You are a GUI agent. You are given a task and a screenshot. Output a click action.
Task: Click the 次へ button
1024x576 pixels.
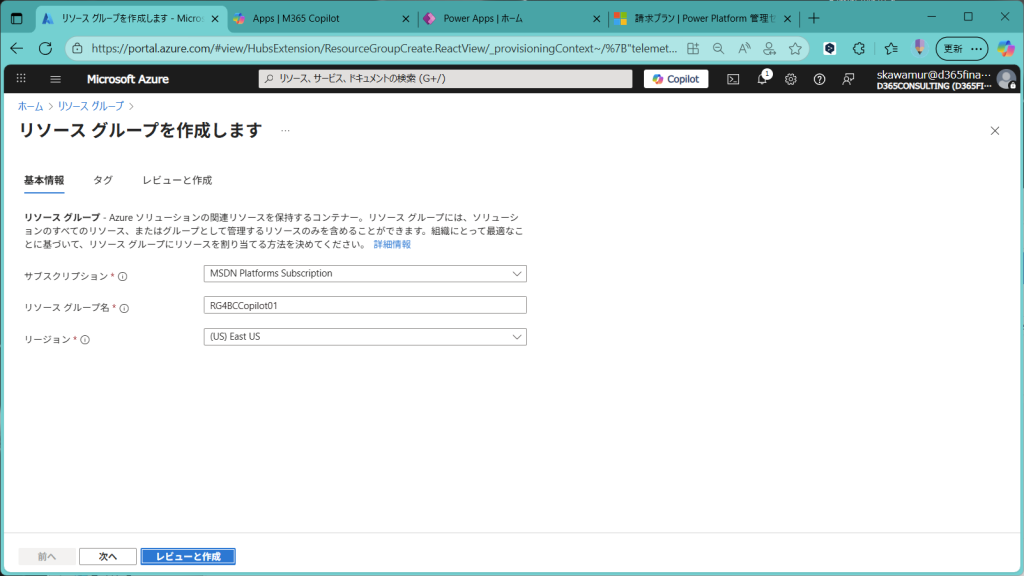pyautogui.click(x=108, y=556)
